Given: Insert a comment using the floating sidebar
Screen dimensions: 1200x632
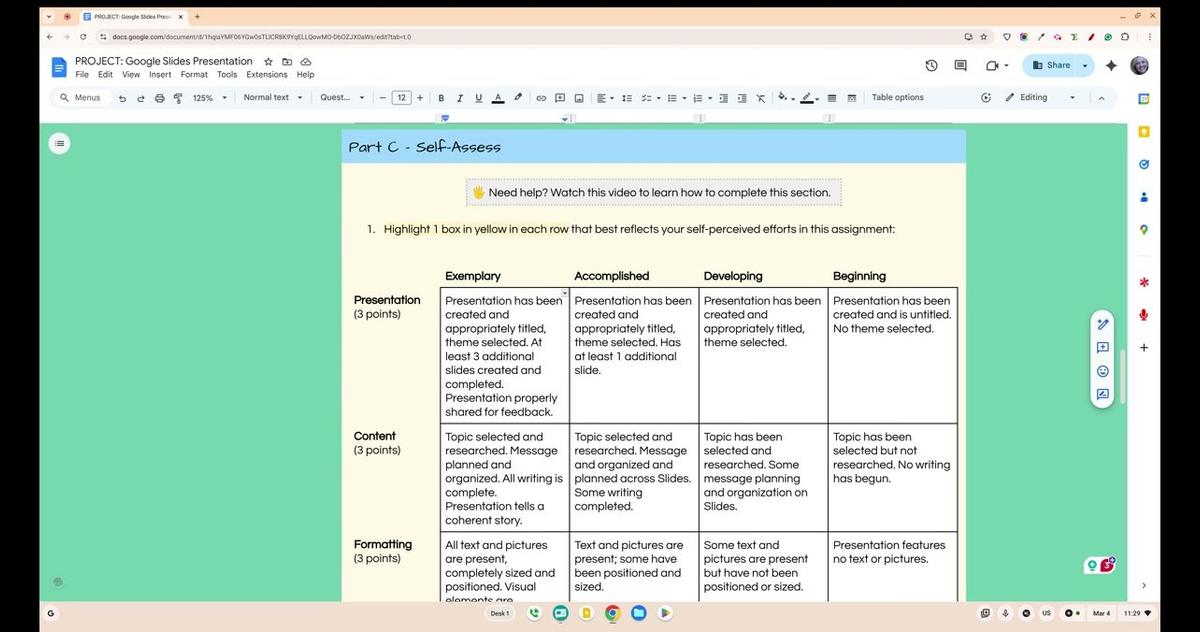Looking at the screenshot, I should (x=1102, y=347).
